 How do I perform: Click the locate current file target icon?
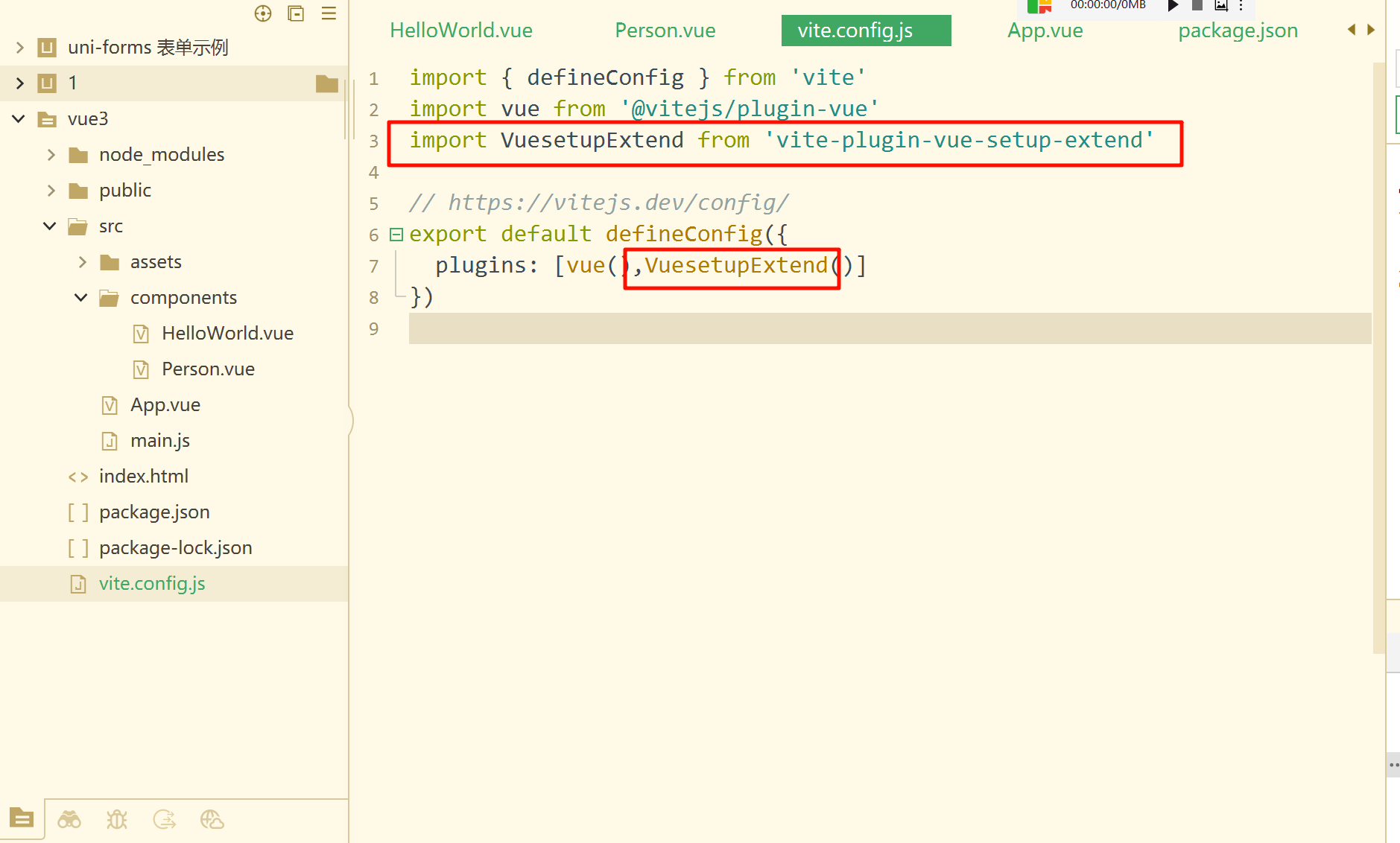pos(263,13)
